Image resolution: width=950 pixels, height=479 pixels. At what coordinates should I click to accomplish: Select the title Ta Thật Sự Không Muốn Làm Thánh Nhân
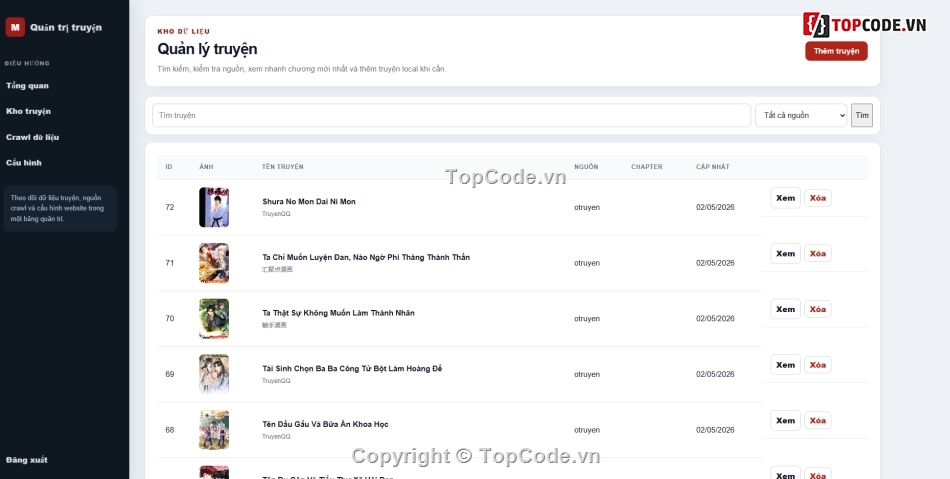338,313
